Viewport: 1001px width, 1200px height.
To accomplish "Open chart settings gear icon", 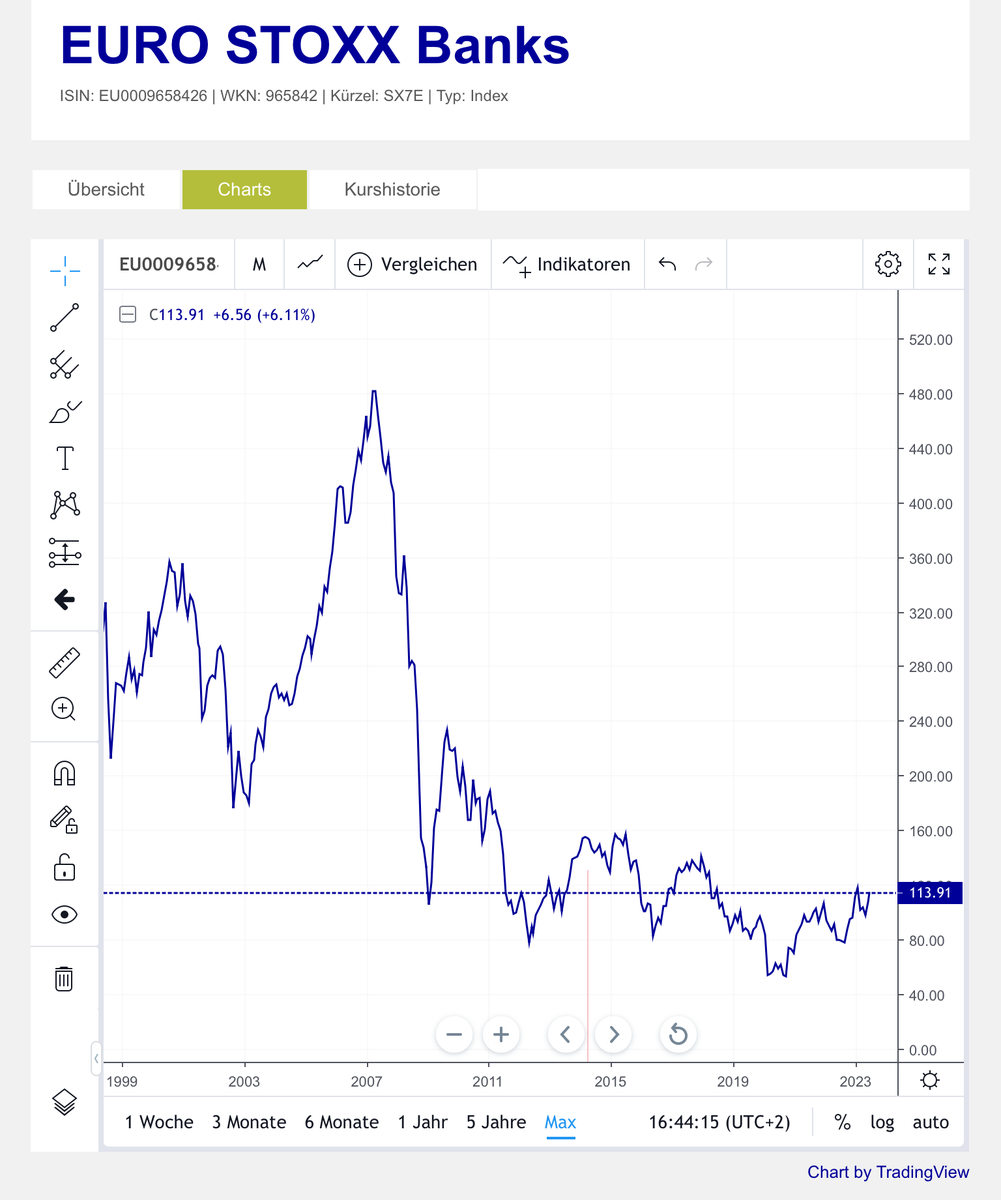I will pyautogui.click(x=887, y=264).
